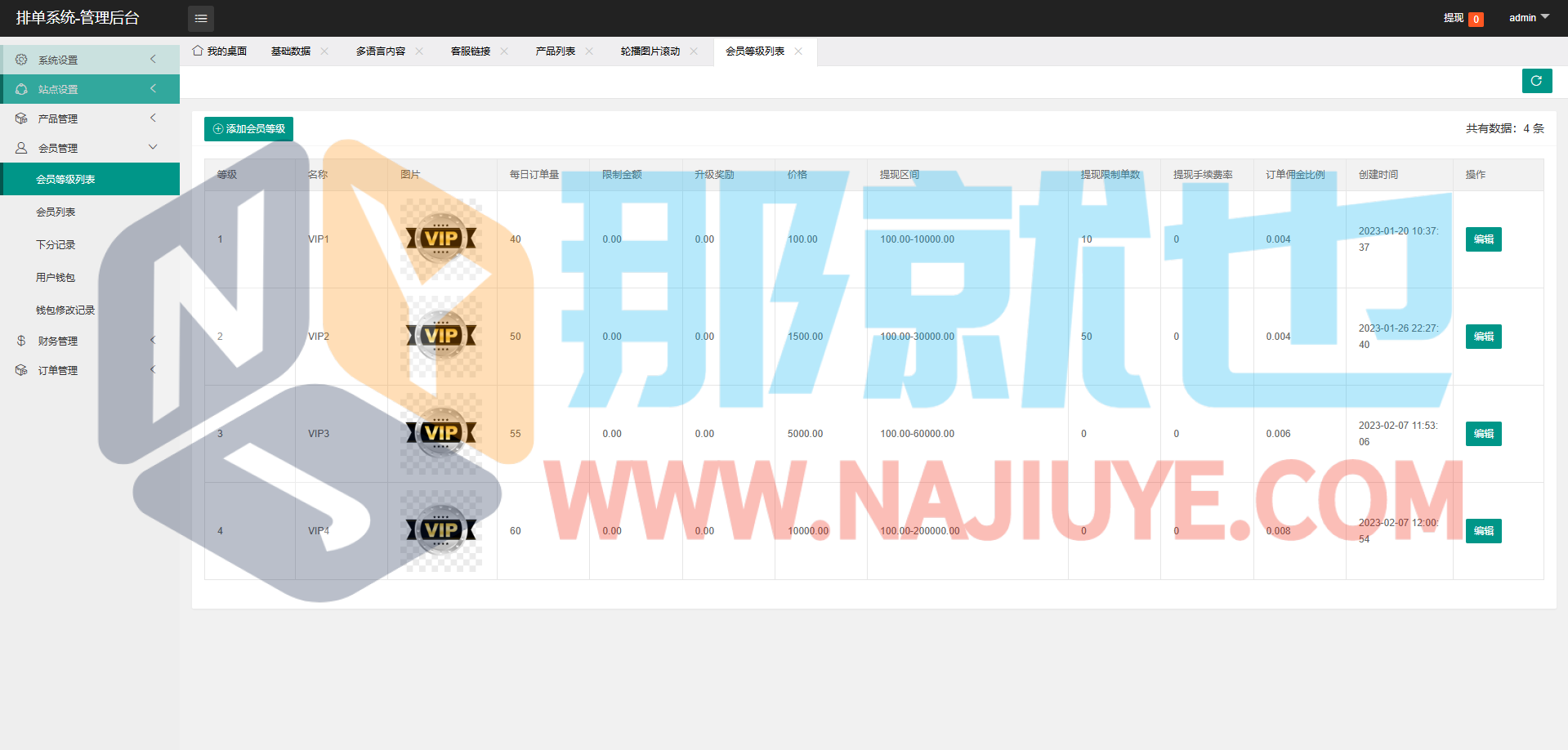
Task: Click the 会员管理 user icon
Action: tap(21, 148)
